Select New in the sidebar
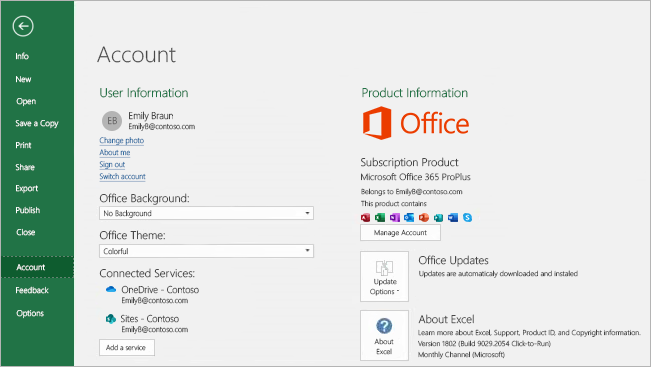This screenshot has width=651, height=367. point(23,79)
